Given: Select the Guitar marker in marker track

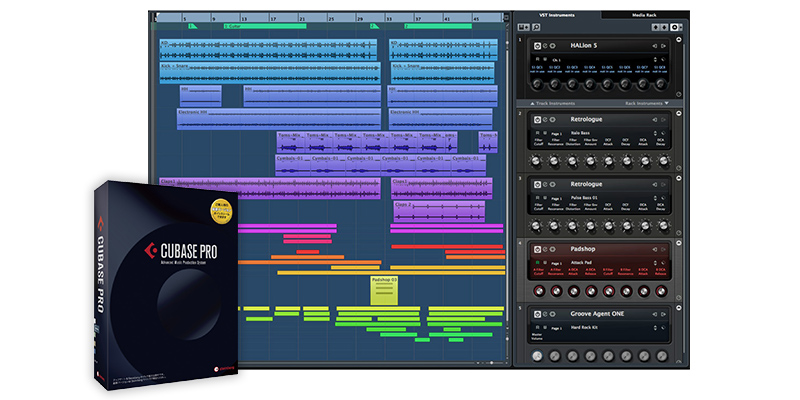Looking at the screenshot, I should tap(265, 26).
